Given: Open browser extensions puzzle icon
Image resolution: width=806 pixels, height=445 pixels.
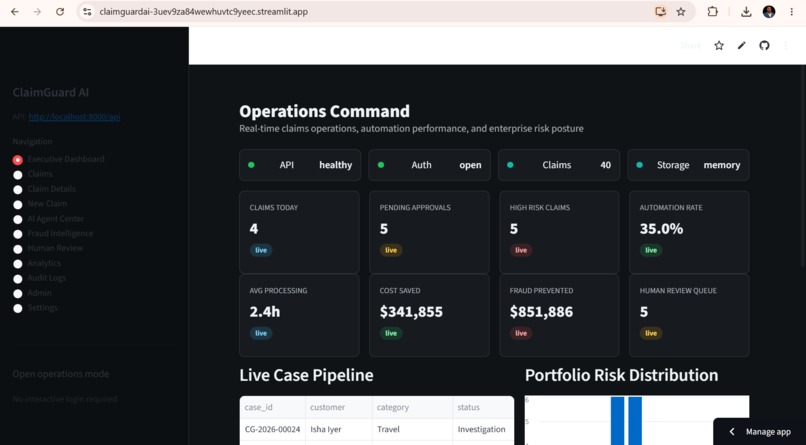Looking at the screenshot, I should click(712, 12).
